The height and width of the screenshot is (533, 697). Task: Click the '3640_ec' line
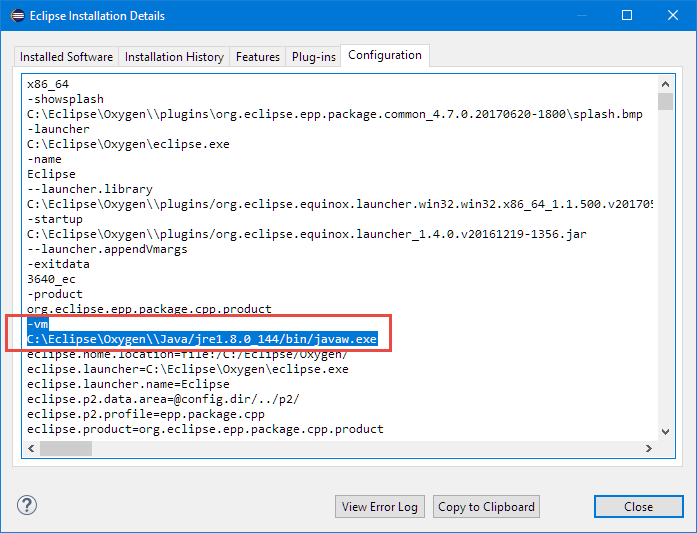pos(51,279)
